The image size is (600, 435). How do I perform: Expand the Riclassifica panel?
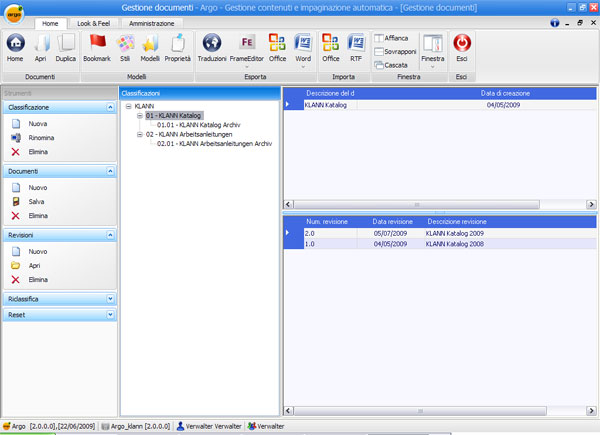pos(110,299)
